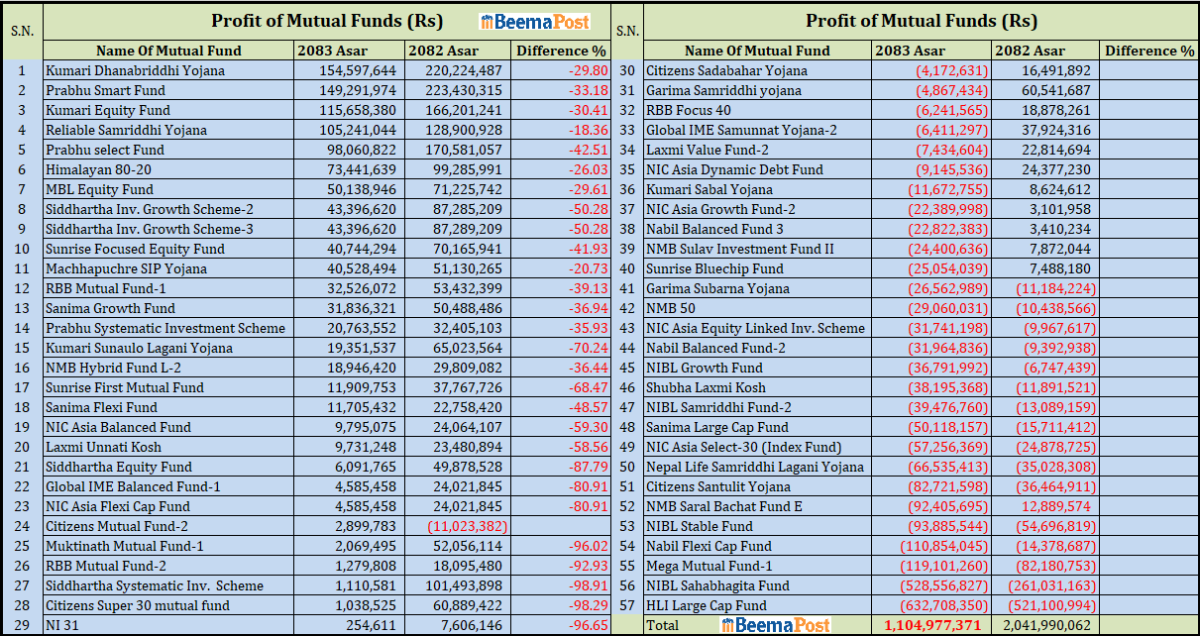Select HLI Large Cap Fund name
The height and width of the screenshot is (636, 1200).
tap(706, 606)
